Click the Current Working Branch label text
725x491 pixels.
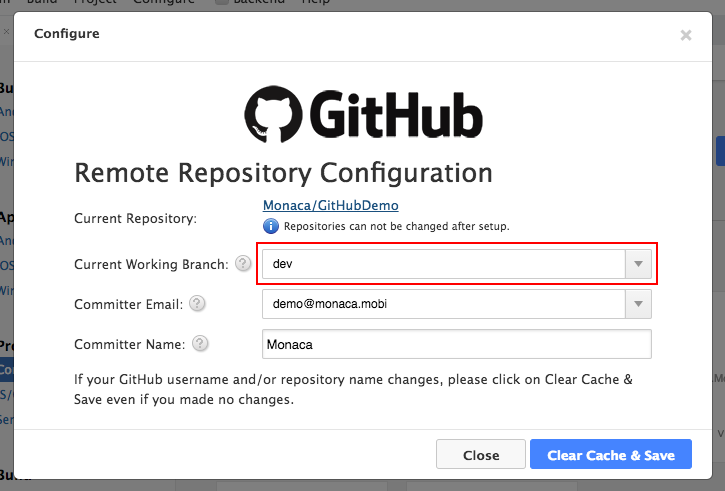click(x=150, y=264)
